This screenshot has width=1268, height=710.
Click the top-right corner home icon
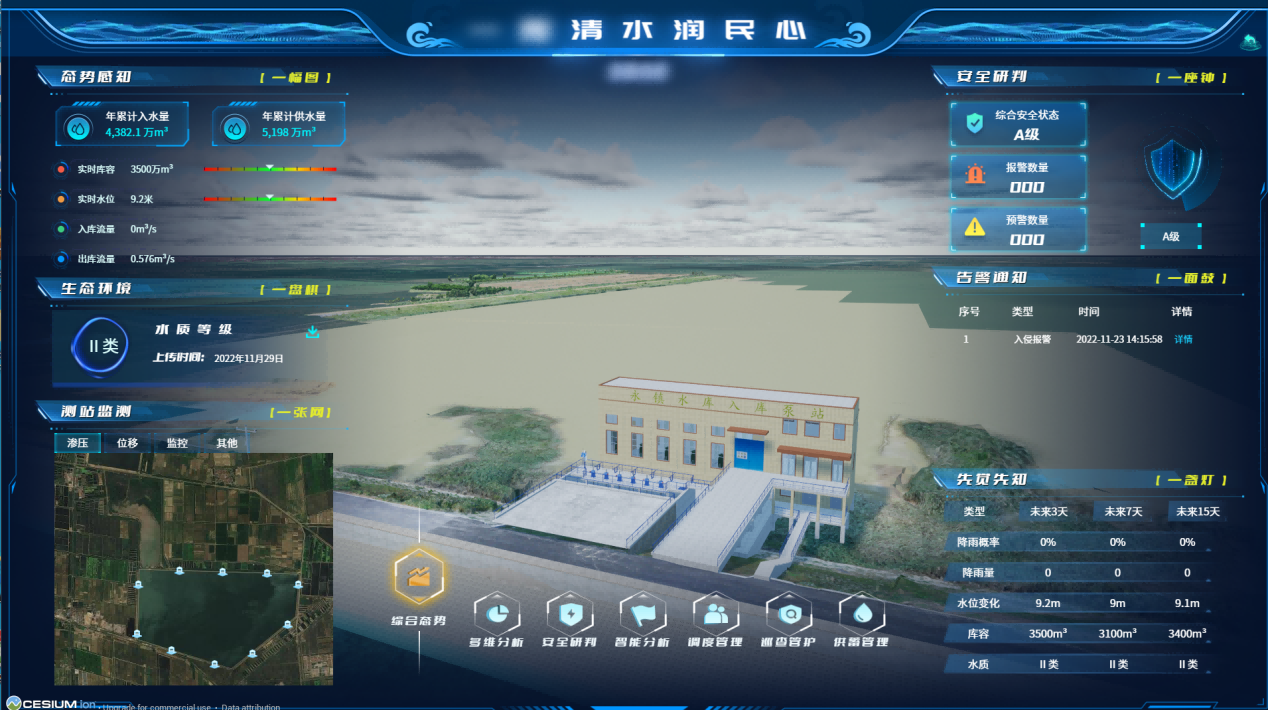[x=1248, y=42]
